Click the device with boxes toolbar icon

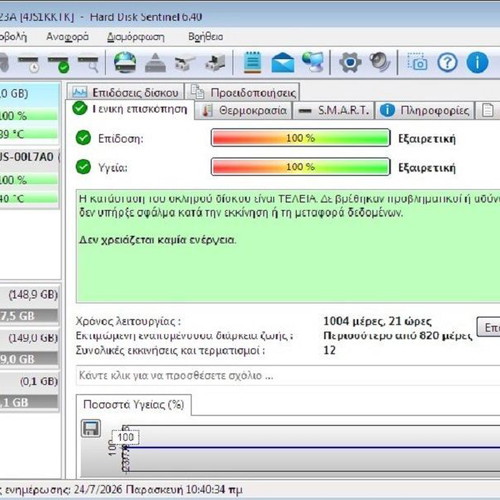tap(185, 63)
